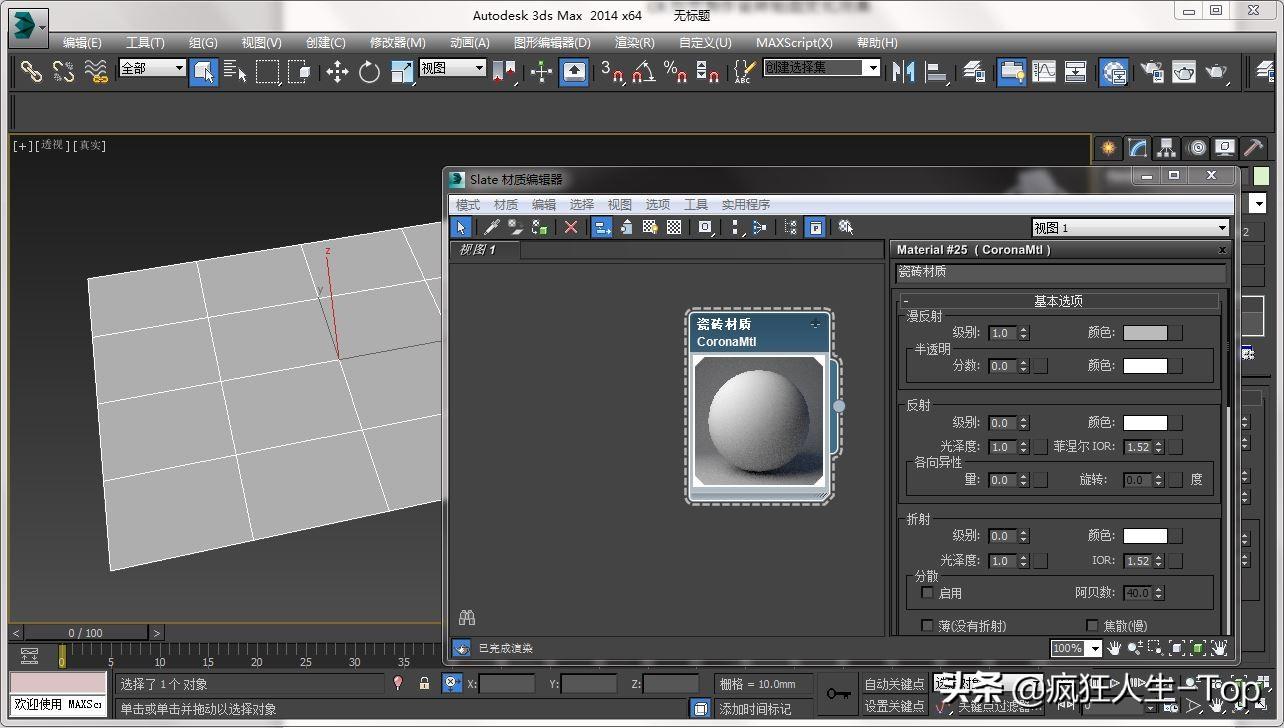This screenshot has width=1284, height=728.
Task: Open the 材质 menu in Slate editor
Action: [x=506, y=204]
